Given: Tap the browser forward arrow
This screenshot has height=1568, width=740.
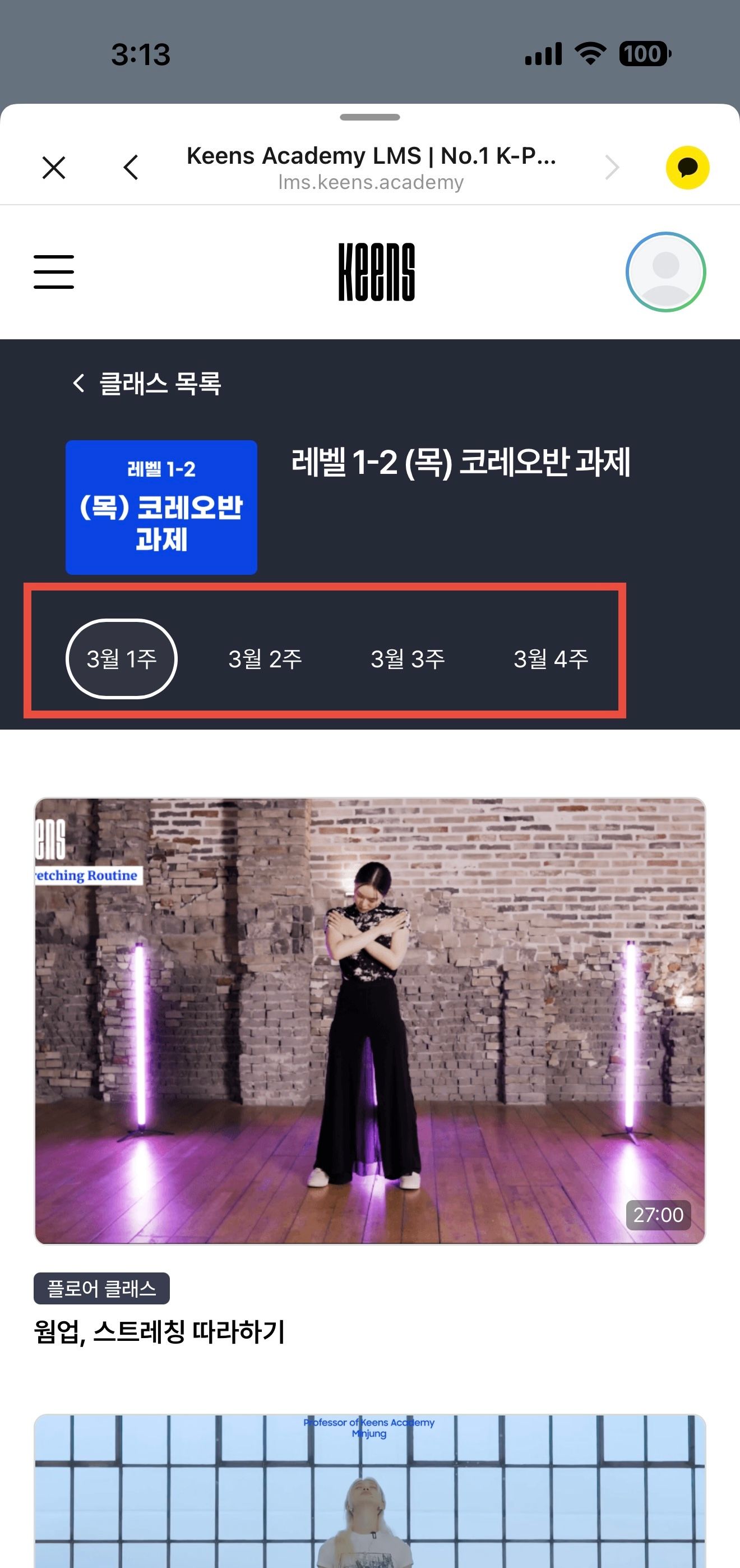Looking at the screenshot, I should (x=612, y=167).
